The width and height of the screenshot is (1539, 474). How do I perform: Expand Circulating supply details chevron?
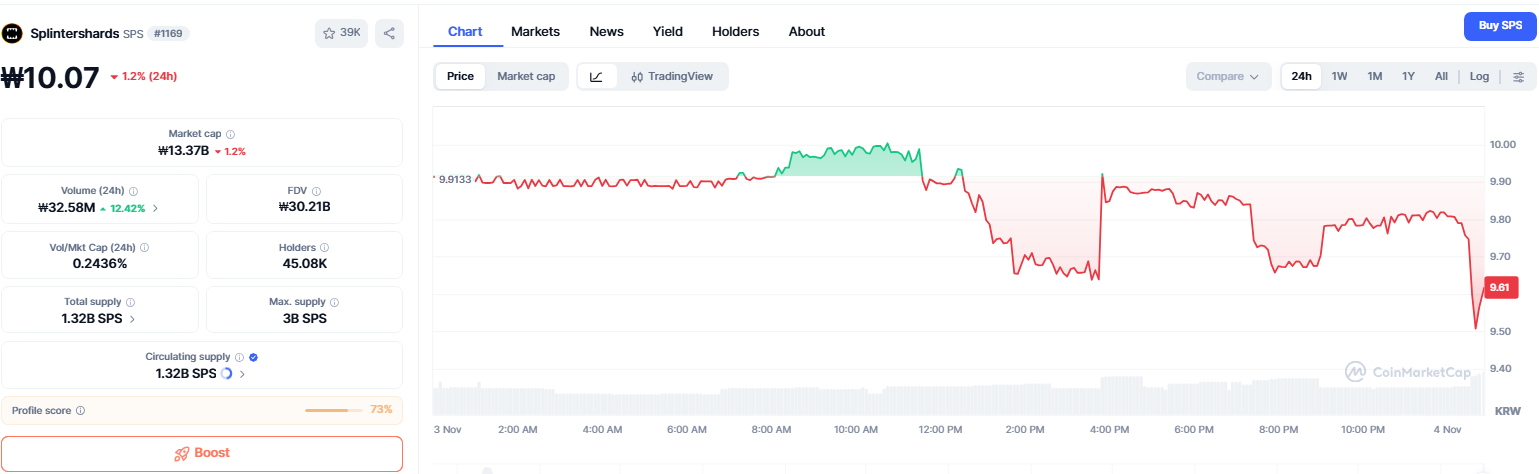[x=242, y=374]
